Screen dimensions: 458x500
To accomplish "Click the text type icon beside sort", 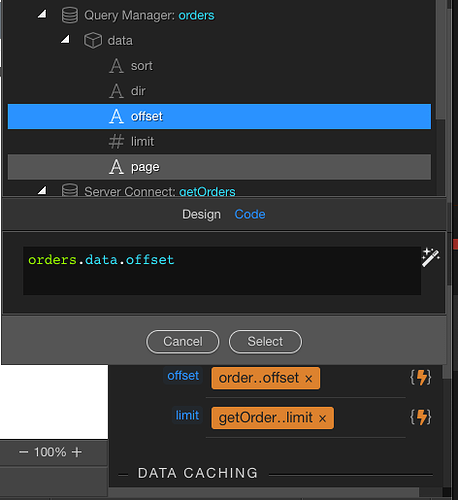I will click(x=116, y=66).
